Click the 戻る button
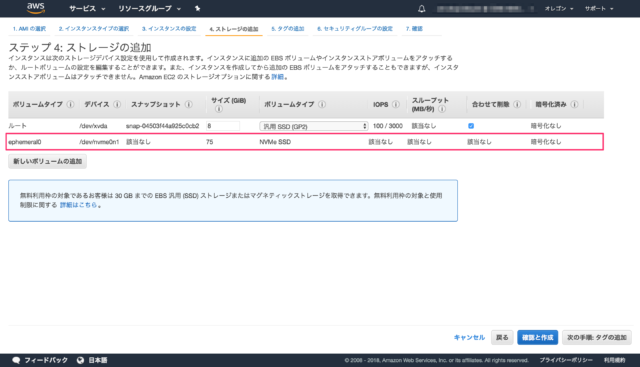 tap(502, 337)
